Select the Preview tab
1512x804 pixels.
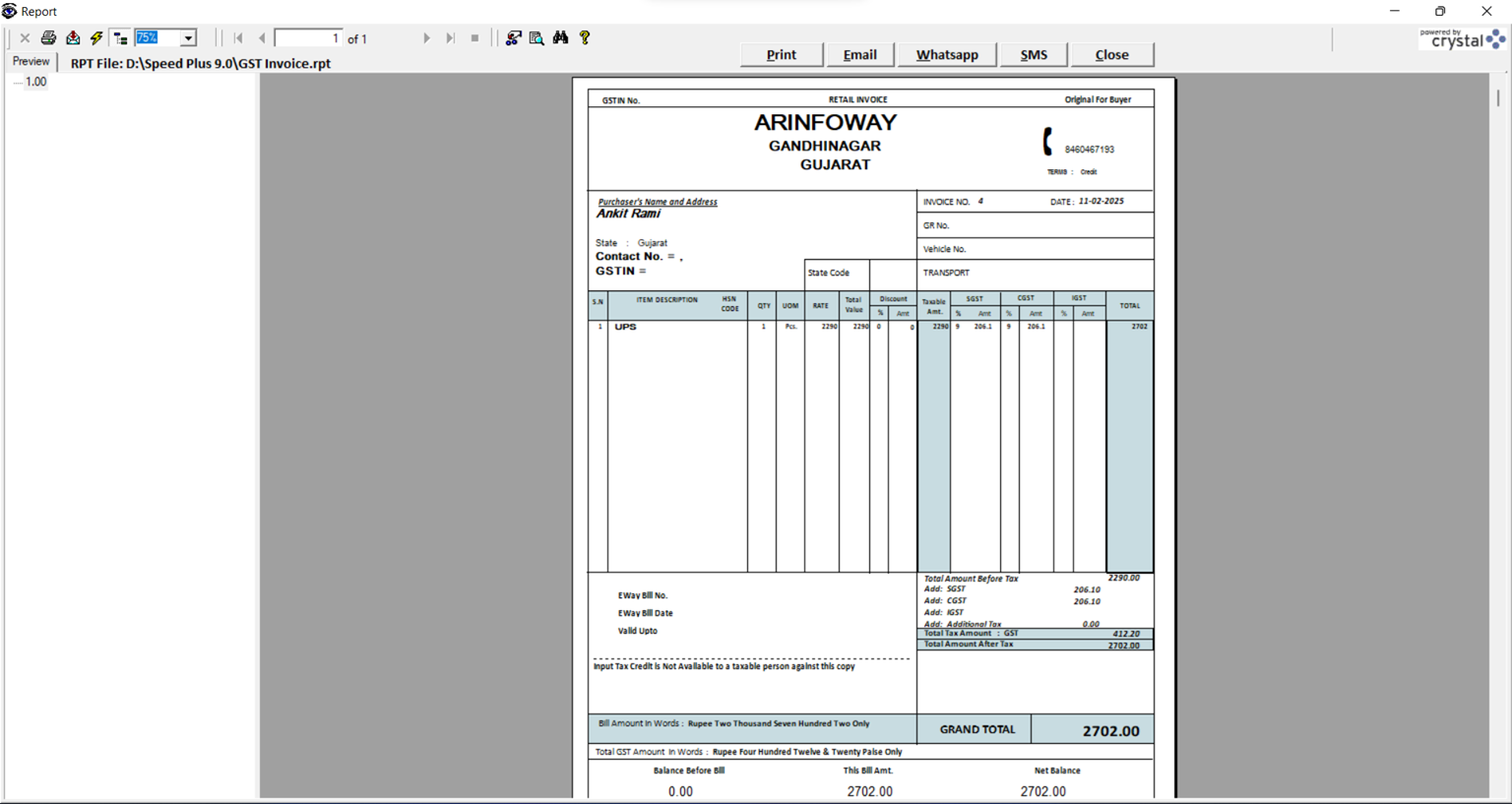(31, 62)
